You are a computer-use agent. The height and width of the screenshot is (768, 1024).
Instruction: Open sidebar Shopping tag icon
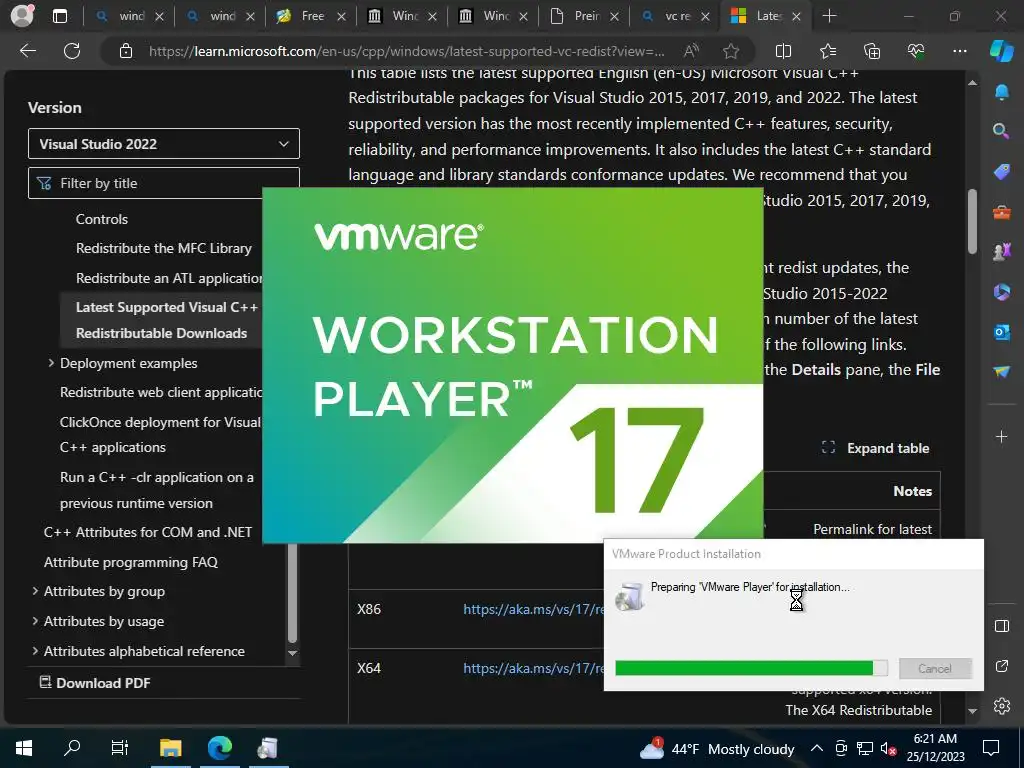(x=1001, y=172)
